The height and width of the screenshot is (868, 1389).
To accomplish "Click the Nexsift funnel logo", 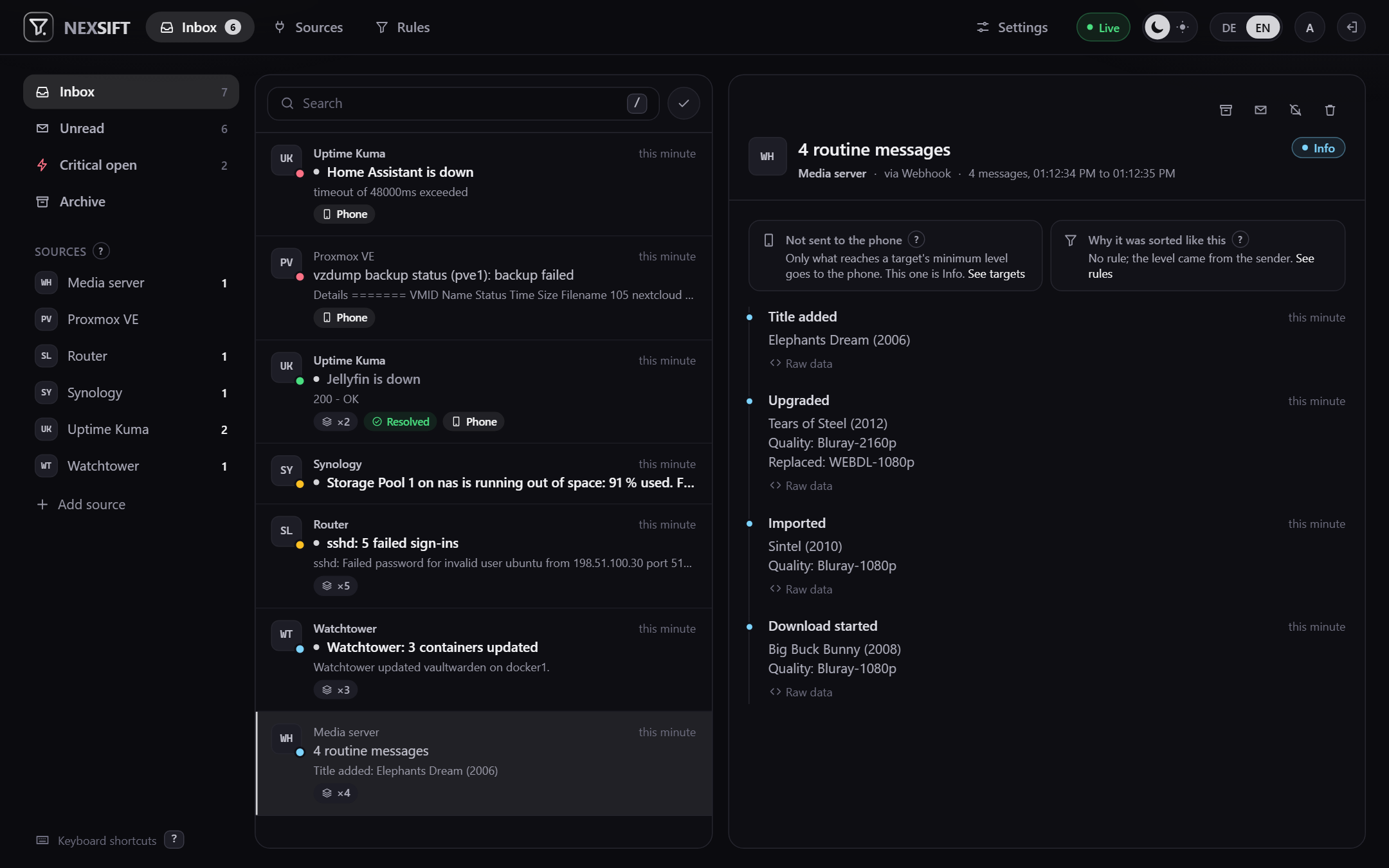I will point(39,27).
